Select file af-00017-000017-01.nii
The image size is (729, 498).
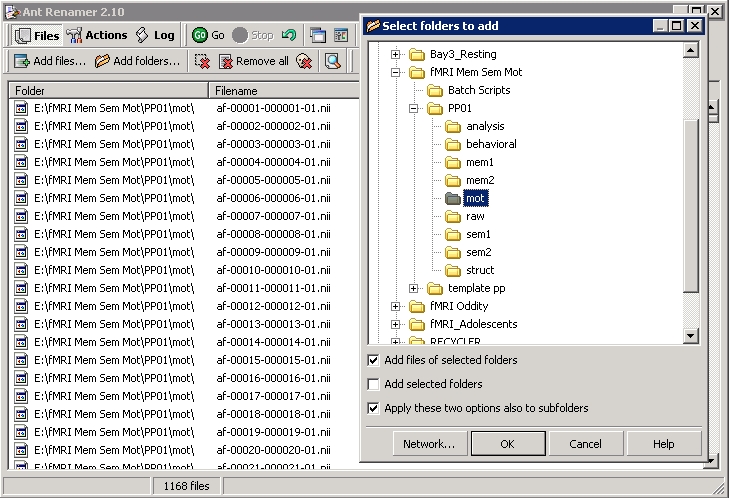[273, 396]
